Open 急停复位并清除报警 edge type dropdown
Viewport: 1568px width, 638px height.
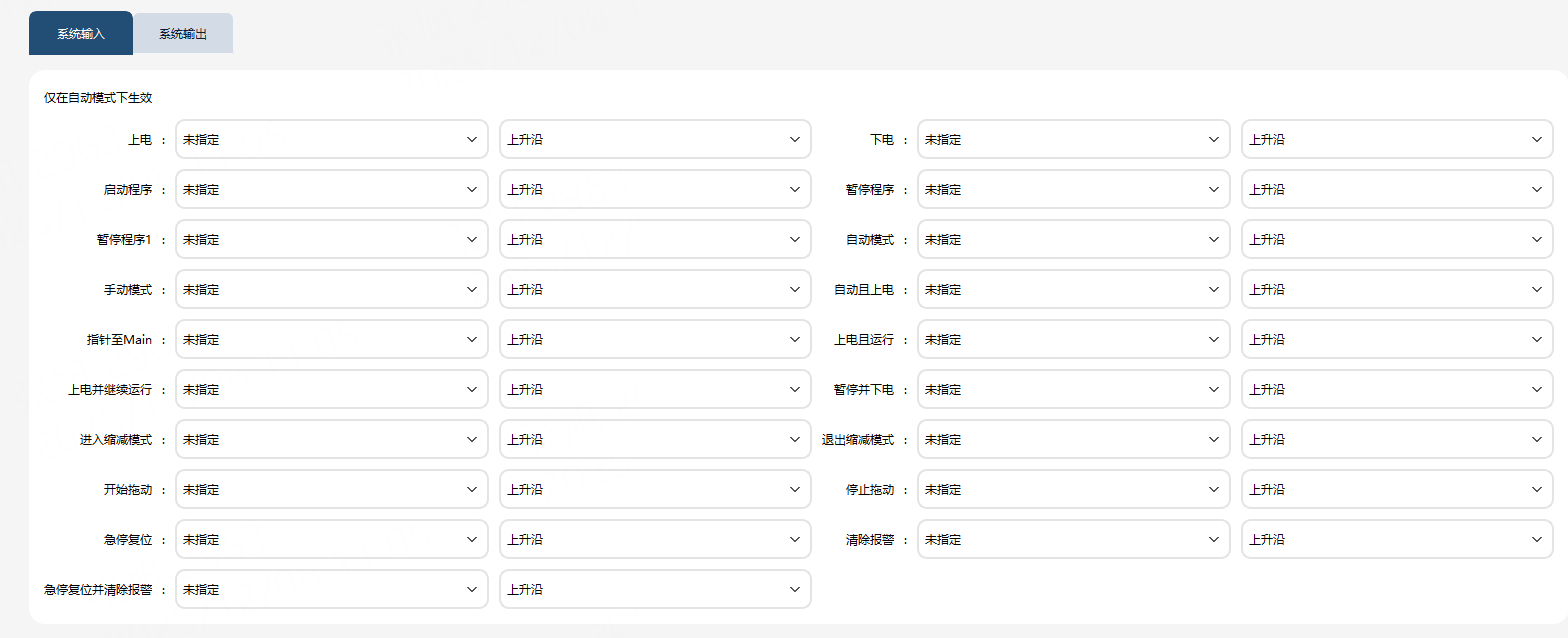[656, 590]
